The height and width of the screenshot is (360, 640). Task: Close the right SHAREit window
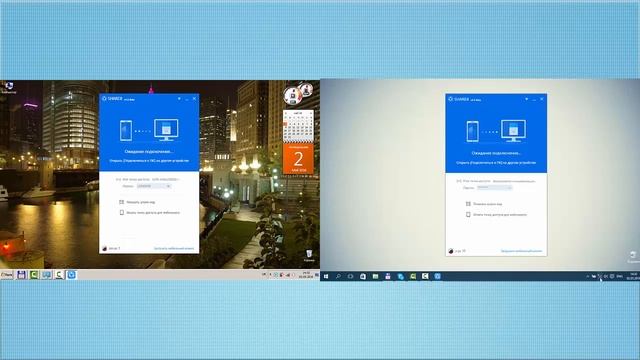[542, 99]
